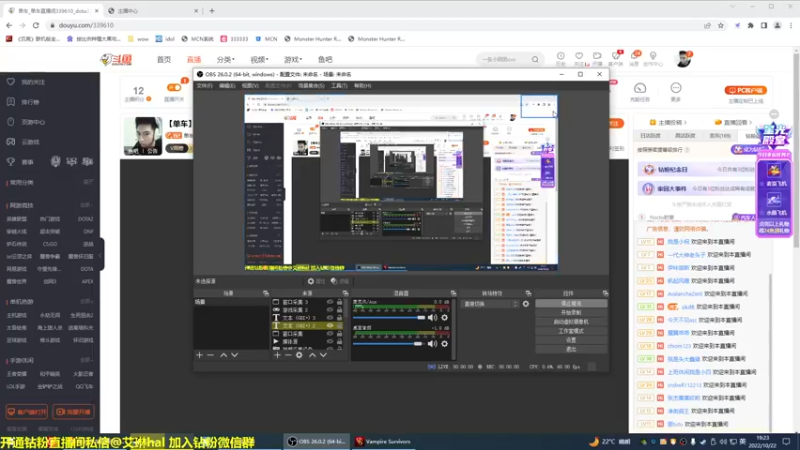Pop out the mixer dock panel
800x450 pixels.
(x=453, y=293)
